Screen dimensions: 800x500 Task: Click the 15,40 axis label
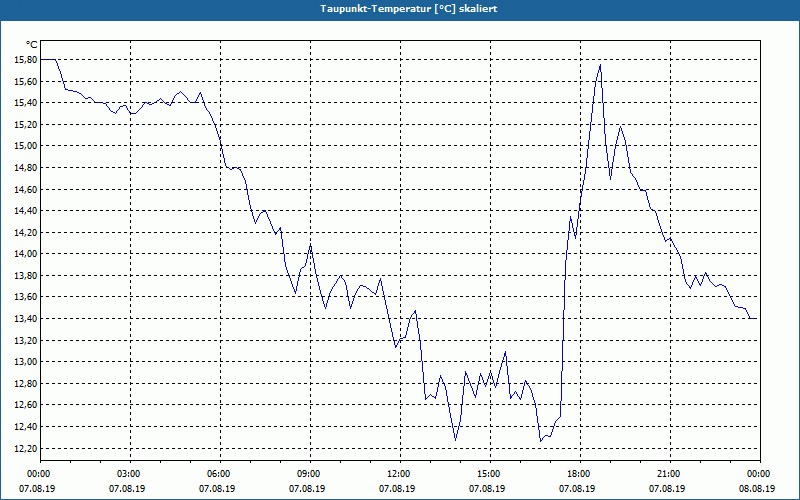tap(26, 103)
